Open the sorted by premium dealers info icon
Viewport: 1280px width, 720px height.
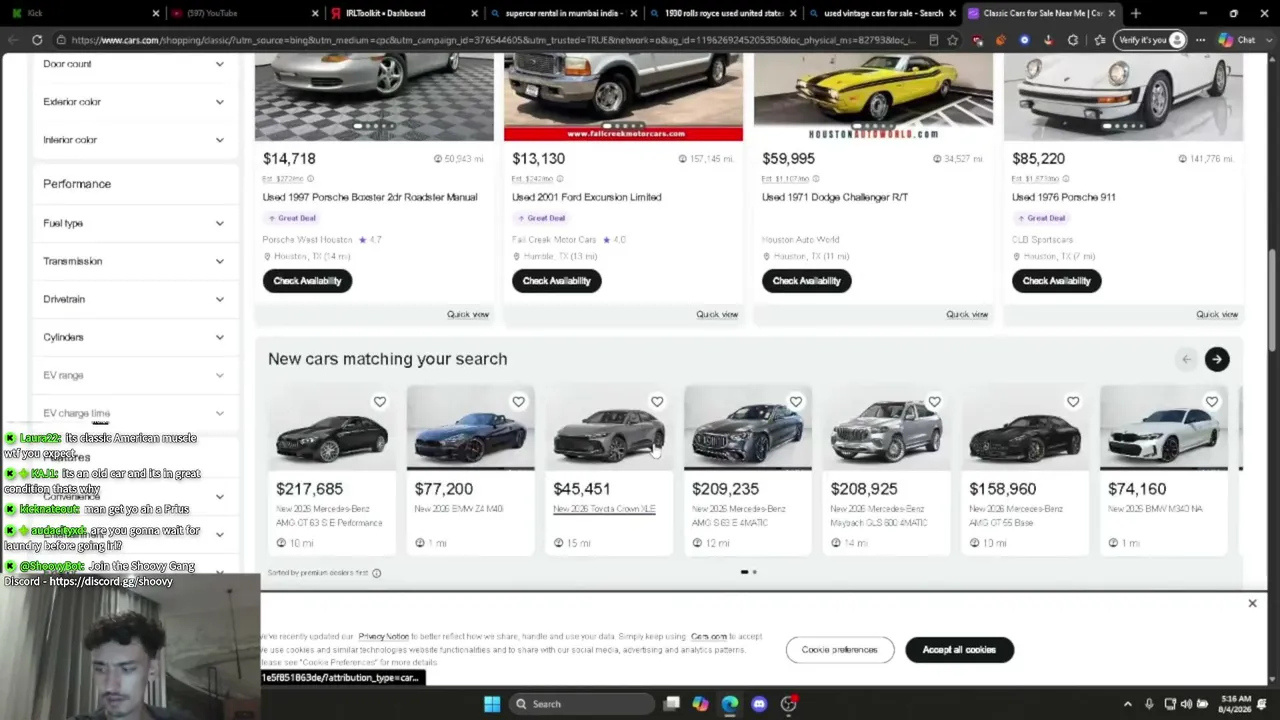pyautogui.click(x=376, y=573)
